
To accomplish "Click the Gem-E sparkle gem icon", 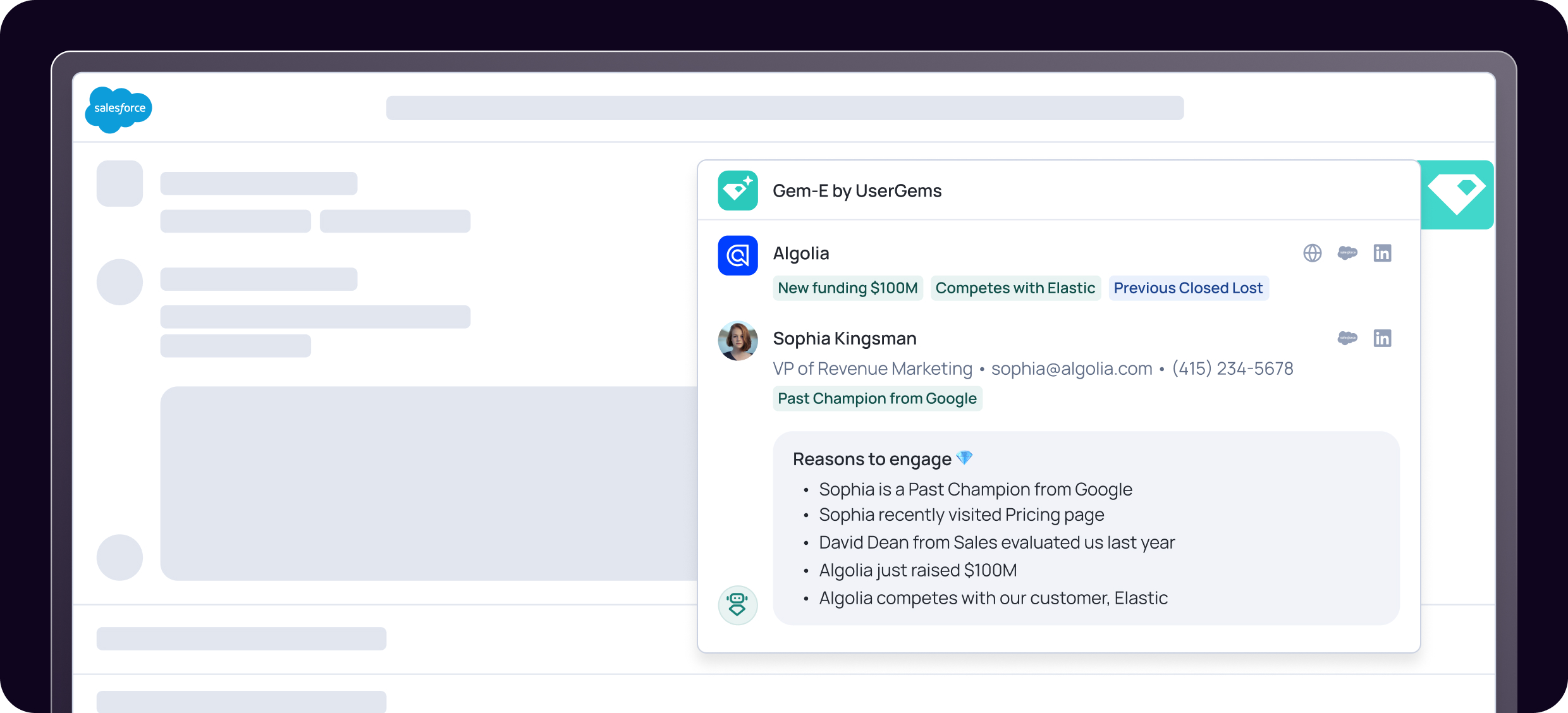I will [x=737, y=190].
